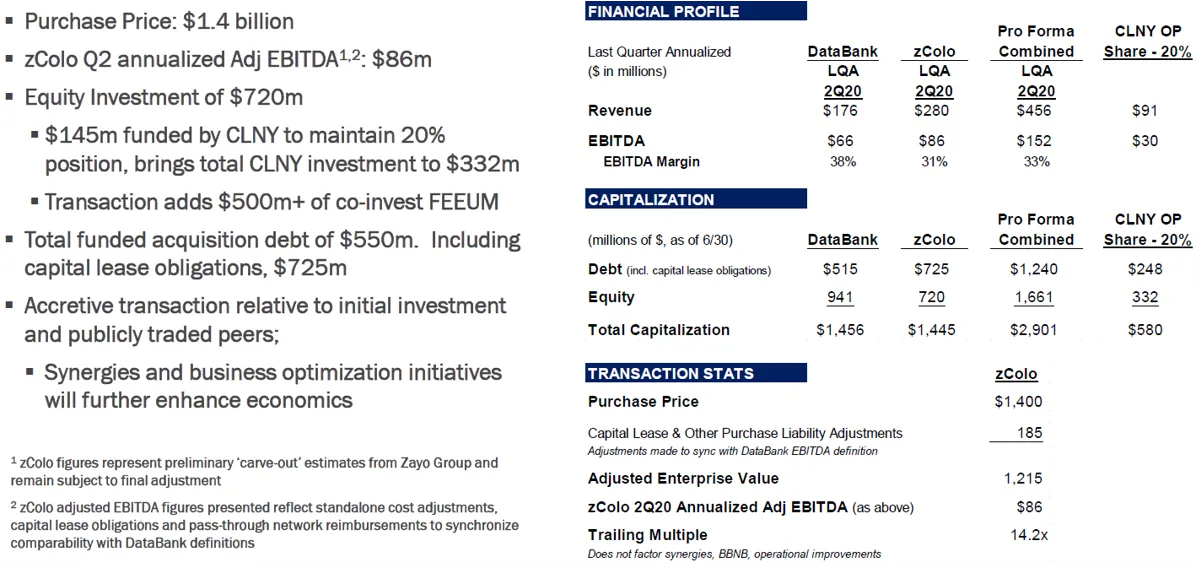Click the DataBank EBITDA value $66
1196x563 pixels.
point(840,141)
